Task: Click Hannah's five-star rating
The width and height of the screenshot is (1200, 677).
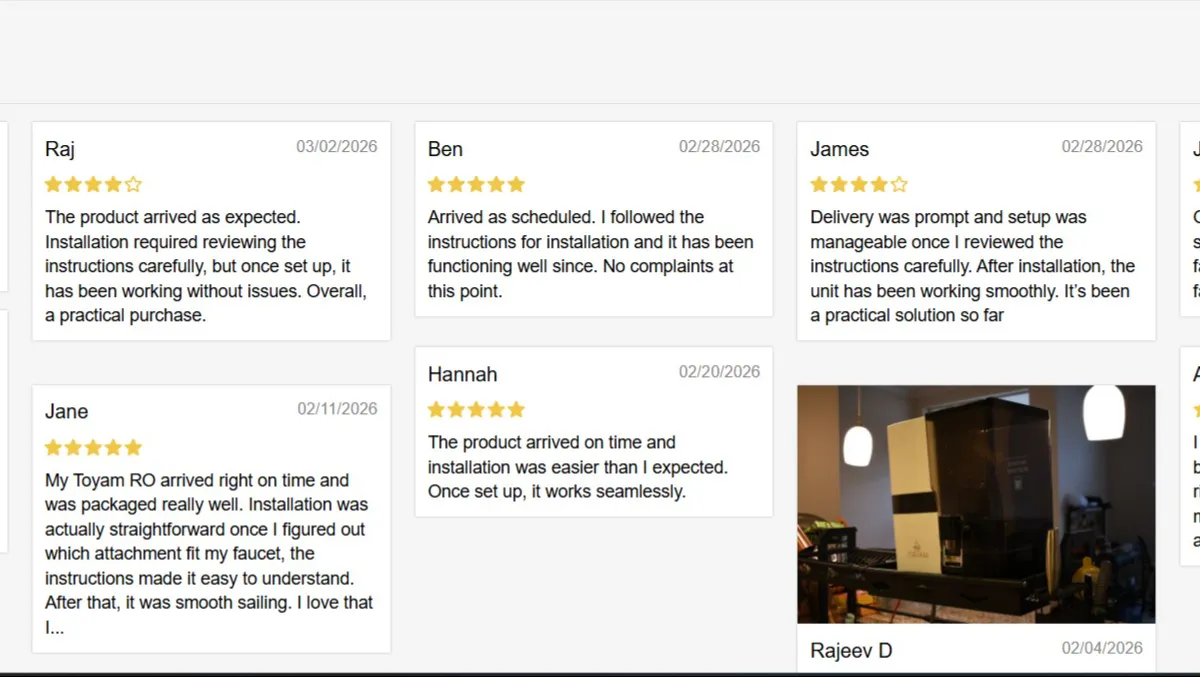Action: 476,409
